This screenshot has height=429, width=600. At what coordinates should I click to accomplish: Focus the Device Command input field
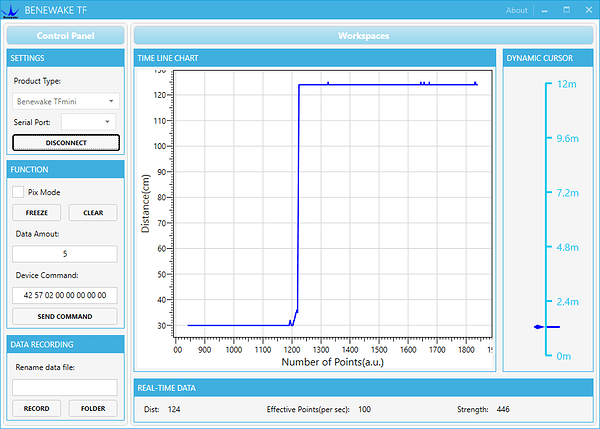(x=65, y=295)
